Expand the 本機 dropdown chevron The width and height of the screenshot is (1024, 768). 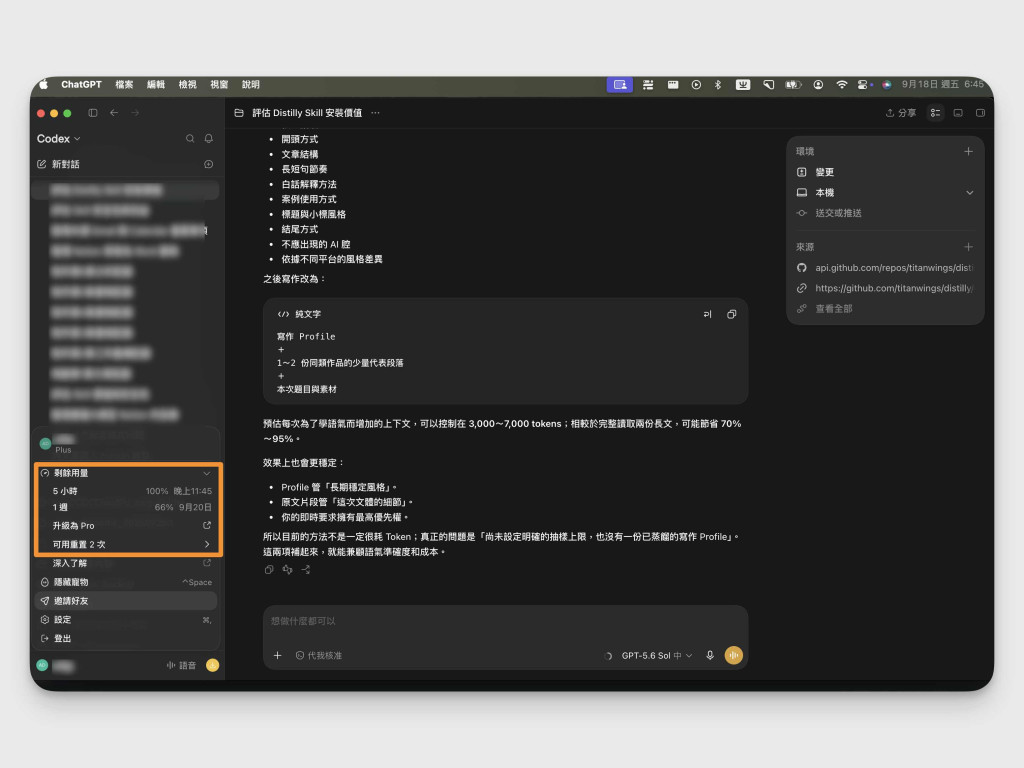coord(970,193)
